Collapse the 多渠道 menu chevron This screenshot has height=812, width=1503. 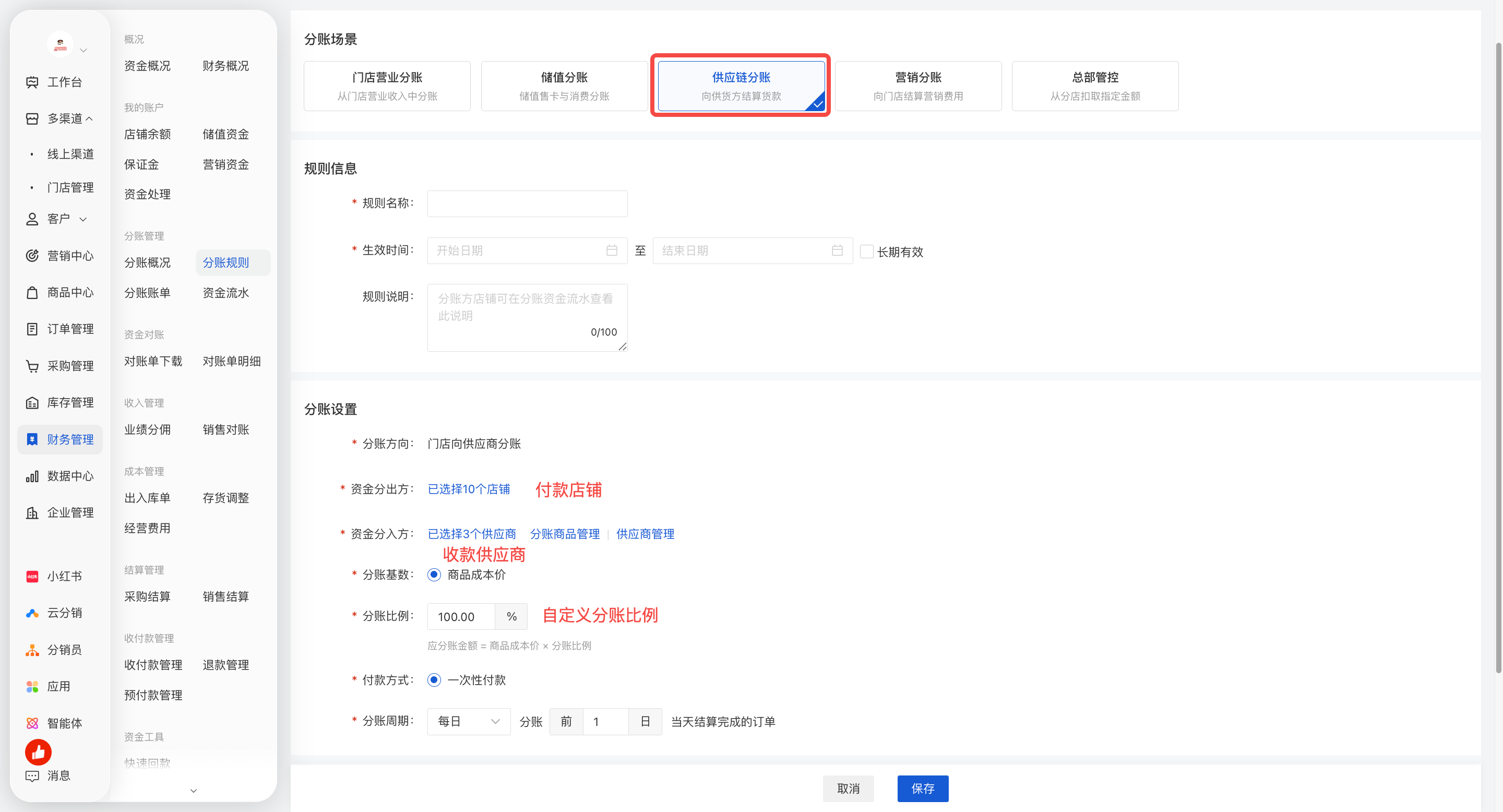[x=89, y=118]
